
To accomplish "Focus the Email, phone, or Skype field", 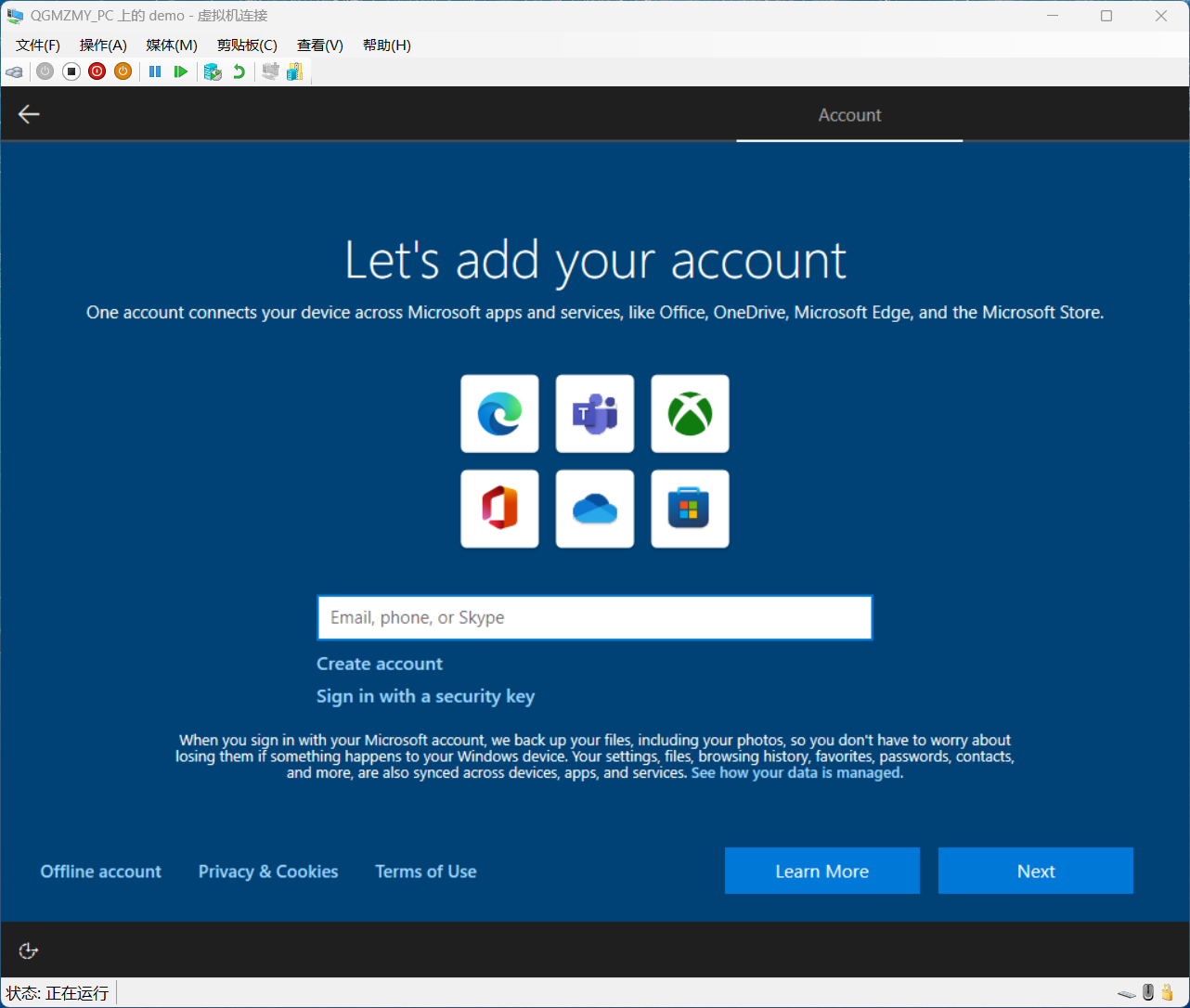I will coord(595,618).
